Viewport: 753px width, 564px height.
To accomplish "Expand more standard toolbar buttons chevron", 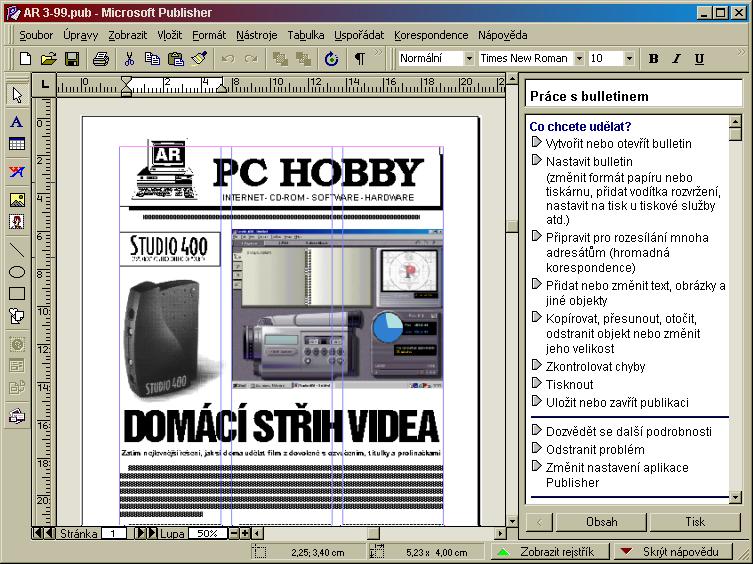I will pos(378,52).
